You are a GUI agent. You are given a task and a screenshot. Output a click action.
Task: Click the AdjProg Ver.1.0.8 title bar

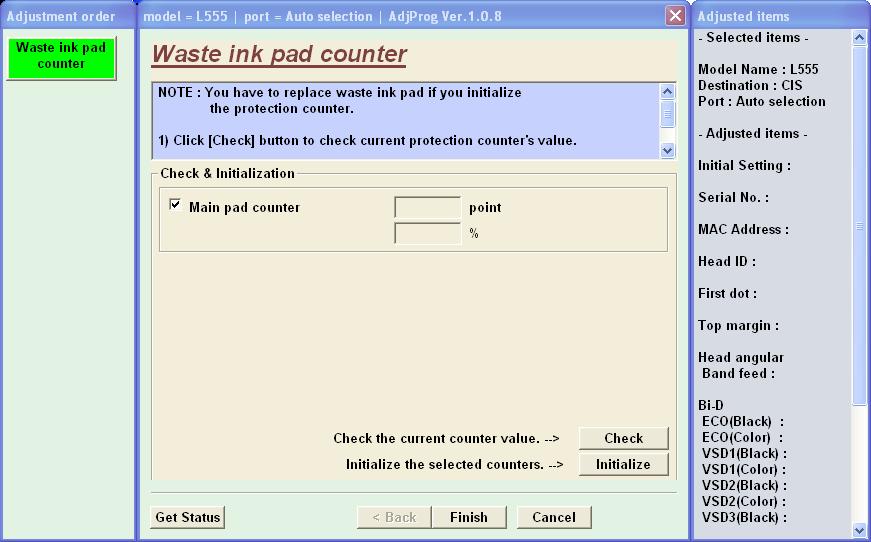(x=400, y=16)
